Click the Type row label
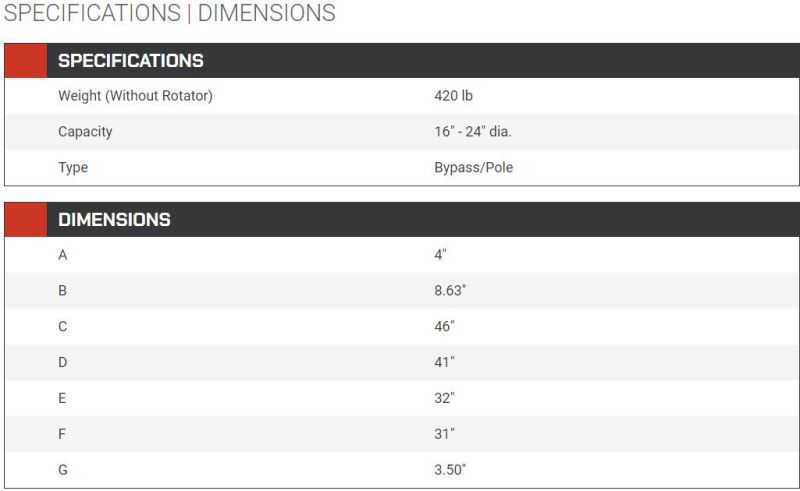800x491 pixels. (73, 167)
